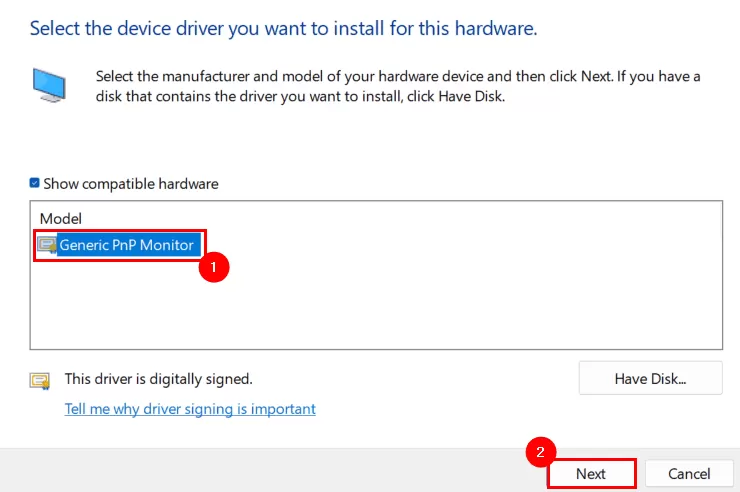This screenshot has width=740, height=492.
Task: Click the driver icon beside Generic PnP Monitor
Action: [x=47, y=245]
